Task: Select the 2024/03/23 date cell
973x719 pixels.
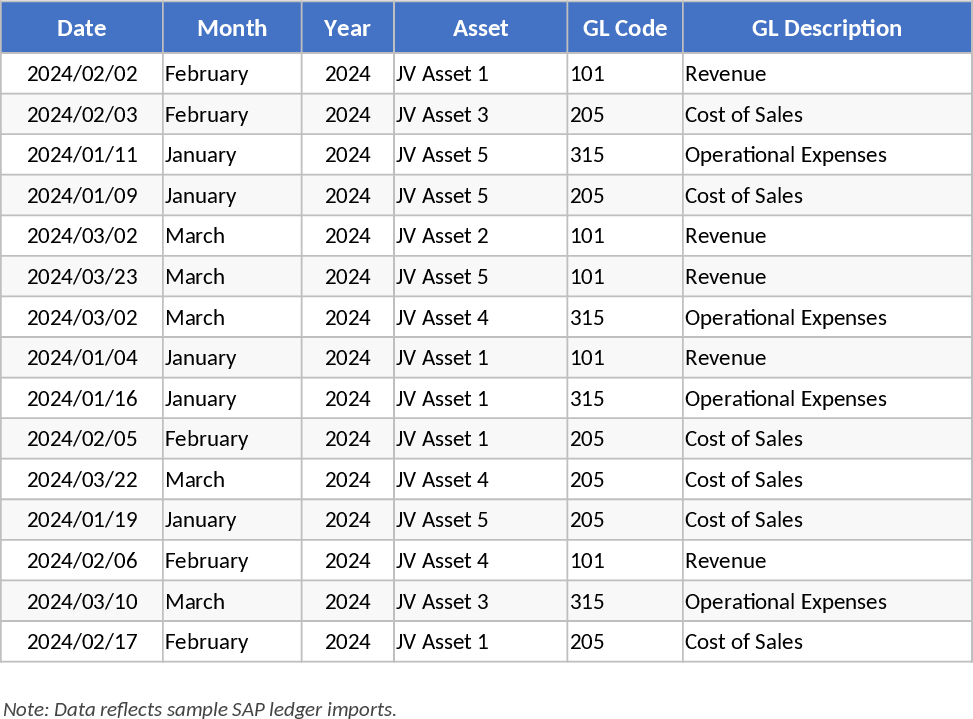Action: 81,276
